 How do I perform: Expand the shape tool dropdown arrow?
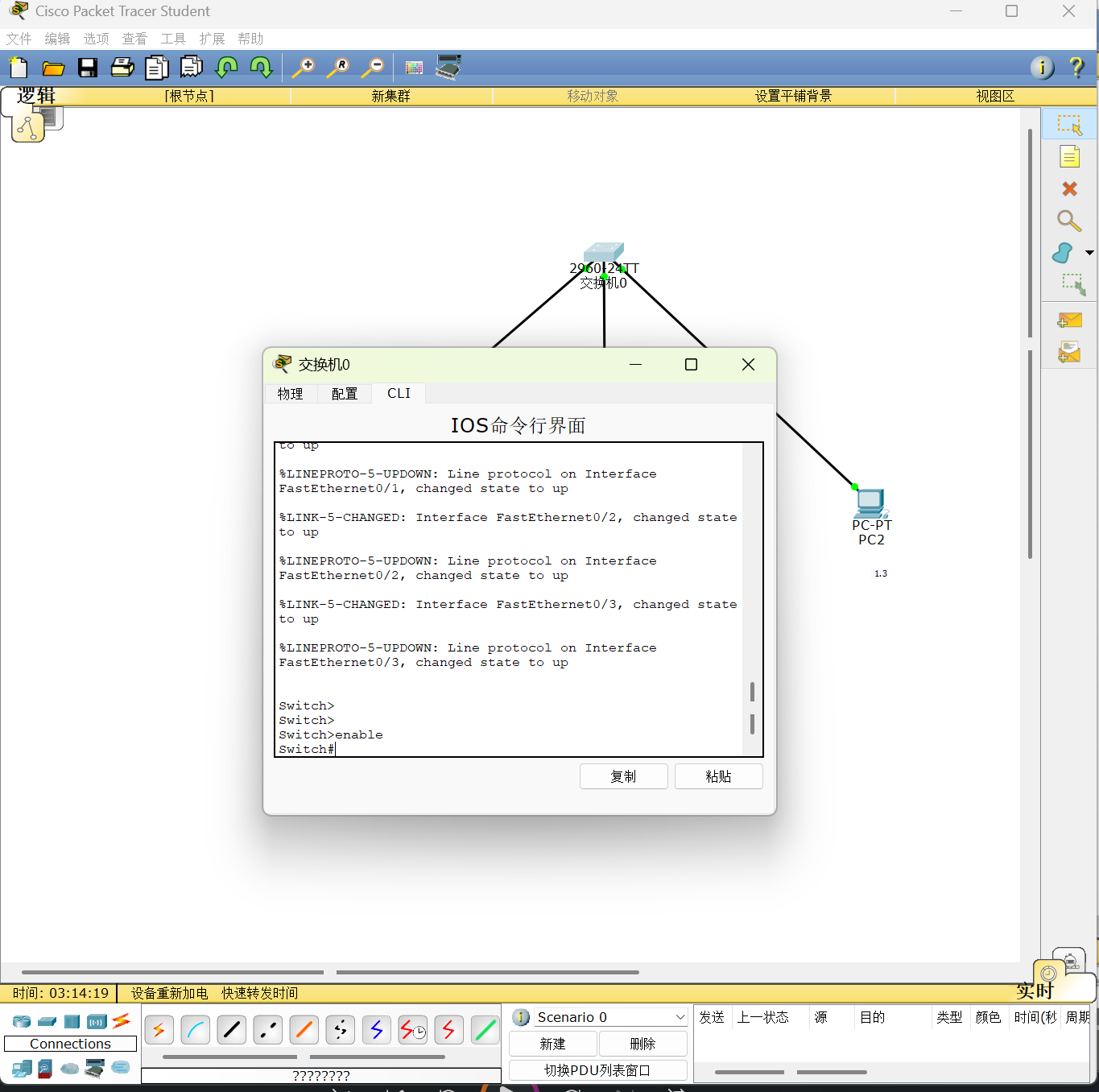coord(1089,253)
